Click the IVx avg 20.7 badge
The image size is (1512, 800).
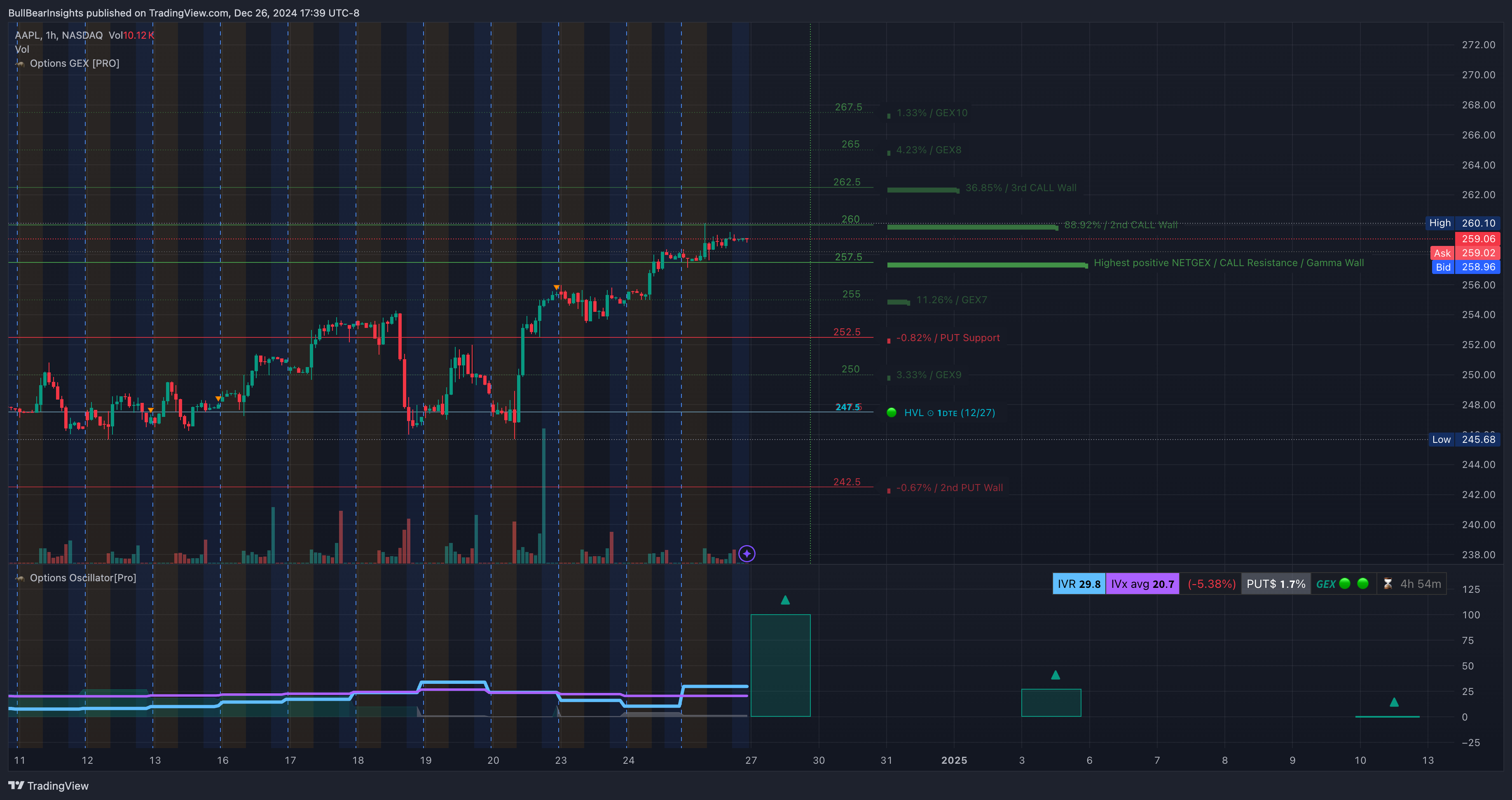(x=1142, y=584)
